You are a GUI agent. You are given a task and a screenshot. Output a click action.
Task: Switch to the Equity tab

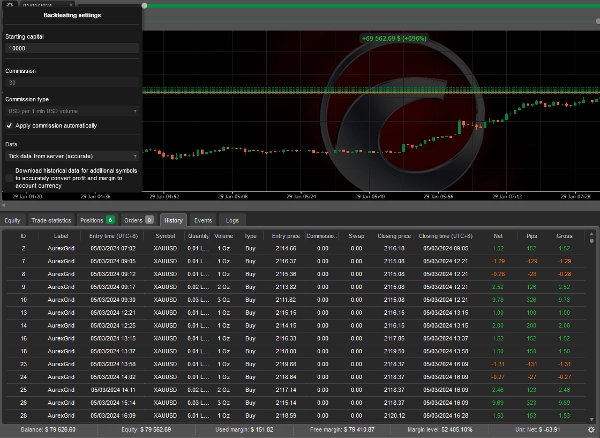pyautogui.click(x=13, y=220)
